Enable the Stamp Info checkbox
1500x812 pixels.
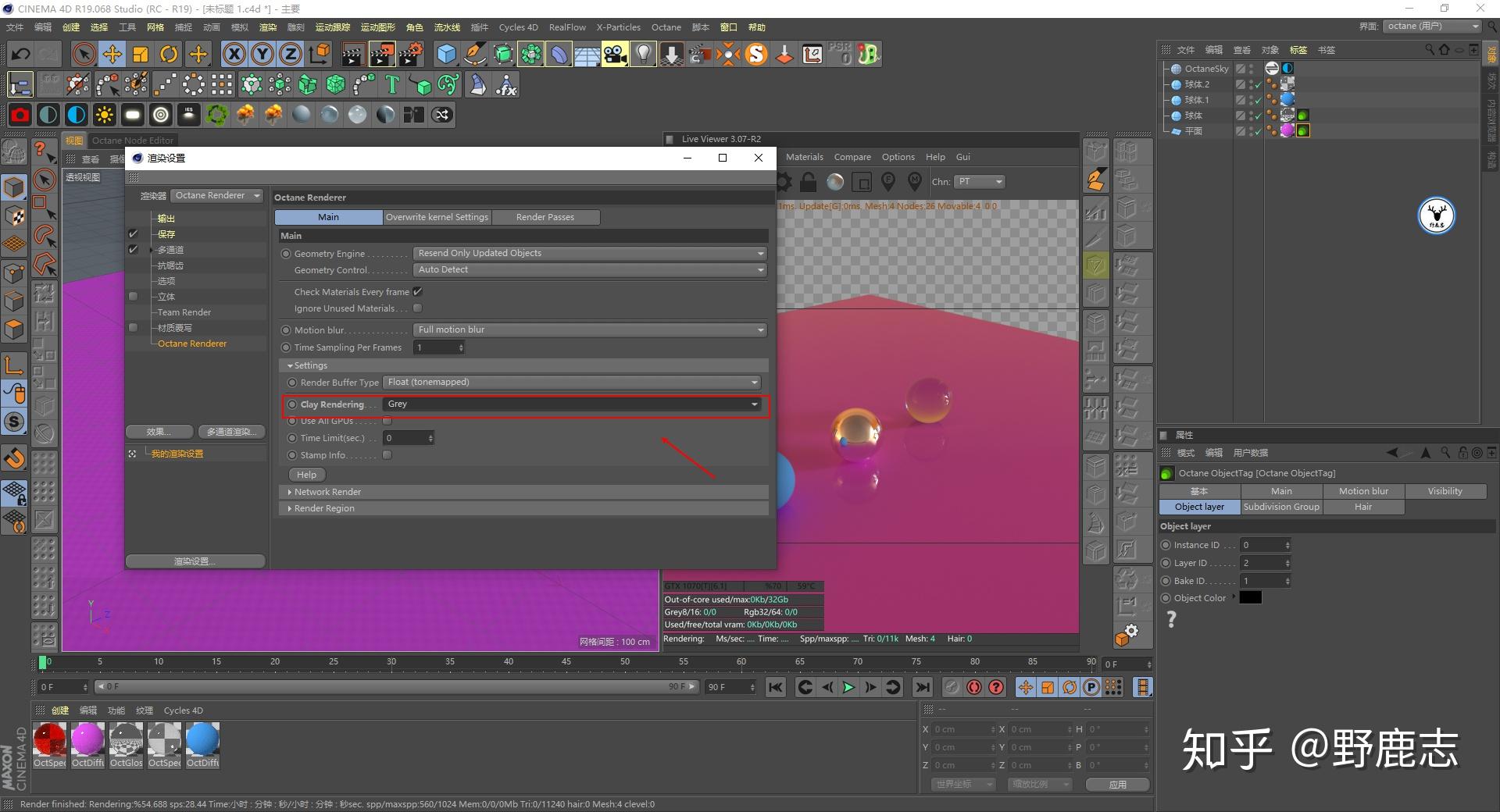coord(387,455)
